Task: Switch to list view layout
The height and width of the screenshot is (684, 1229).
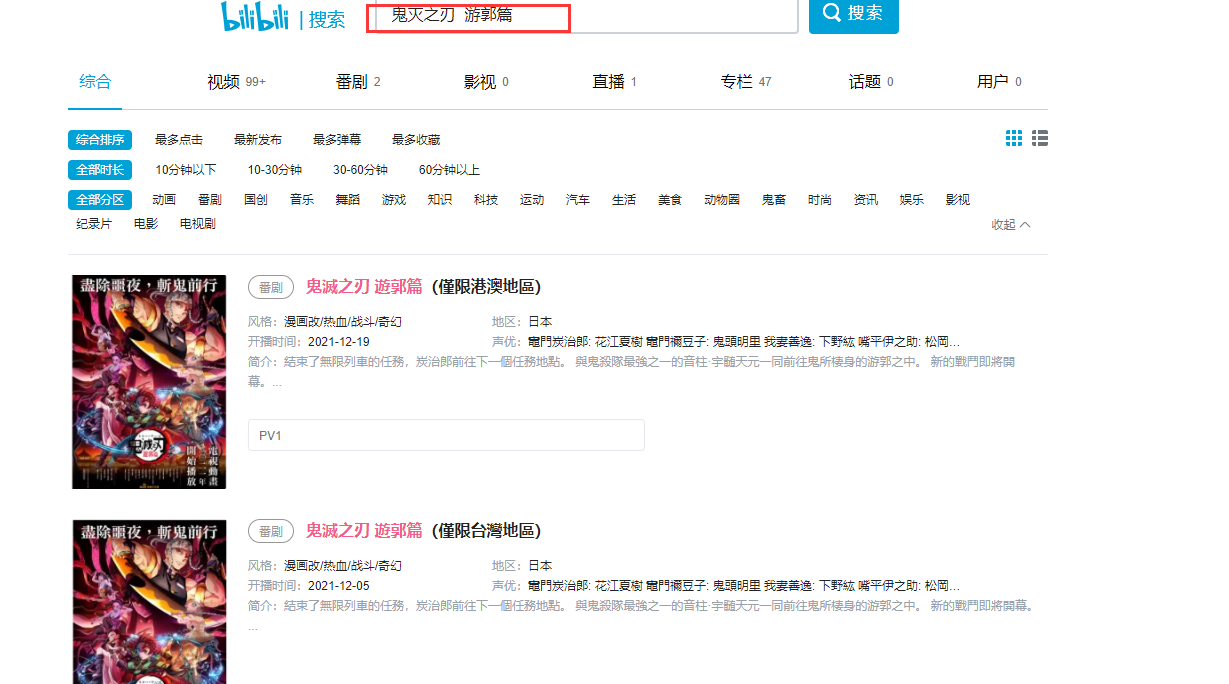Action: [x=1040, y=138]
